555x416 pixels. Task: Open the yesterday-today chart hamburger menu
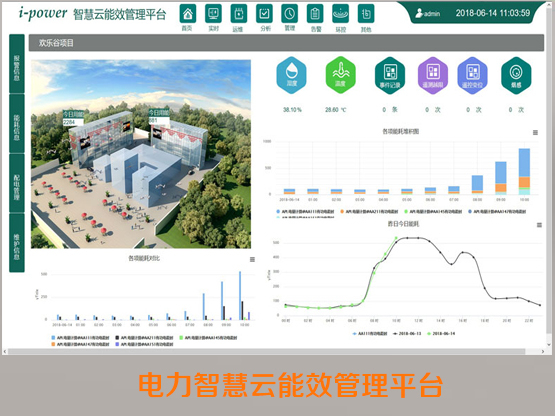pyautogui.click(x=539, y=225)
